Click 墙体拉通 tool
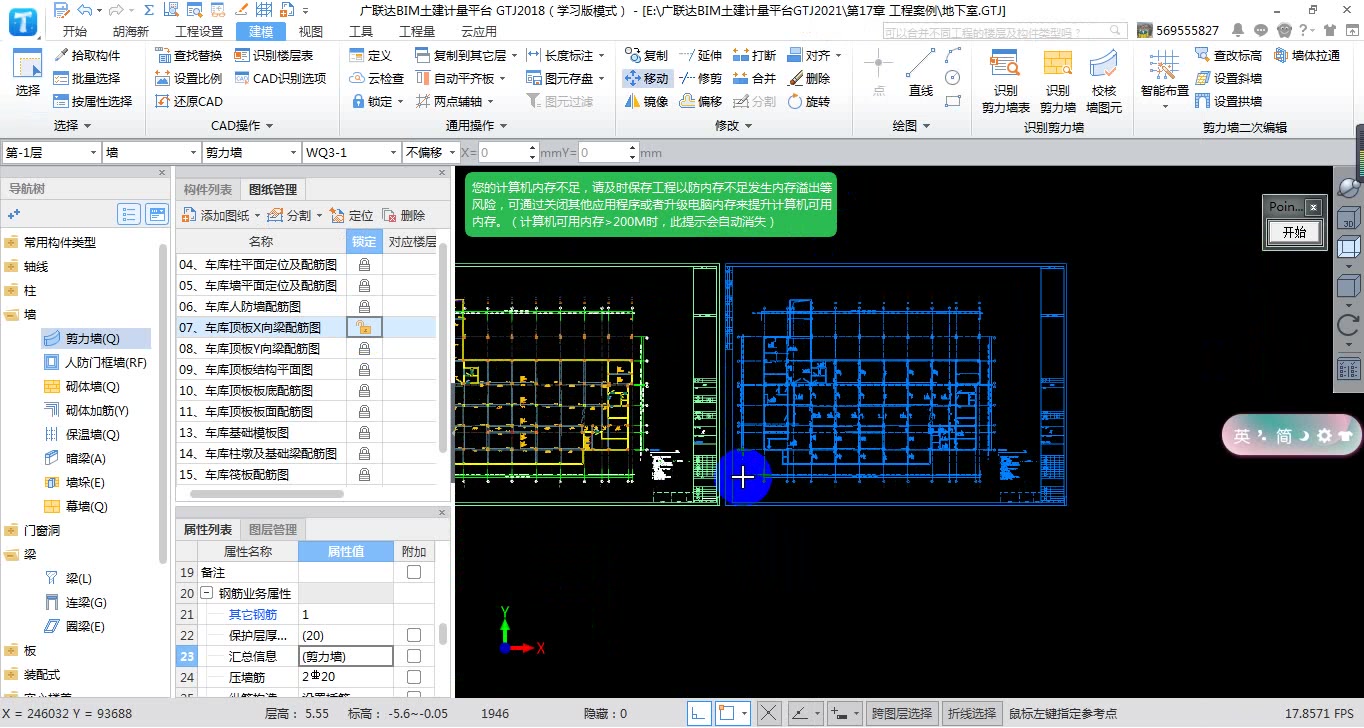Screen dimensions: 1364x728 click(x=1306, y=55)
